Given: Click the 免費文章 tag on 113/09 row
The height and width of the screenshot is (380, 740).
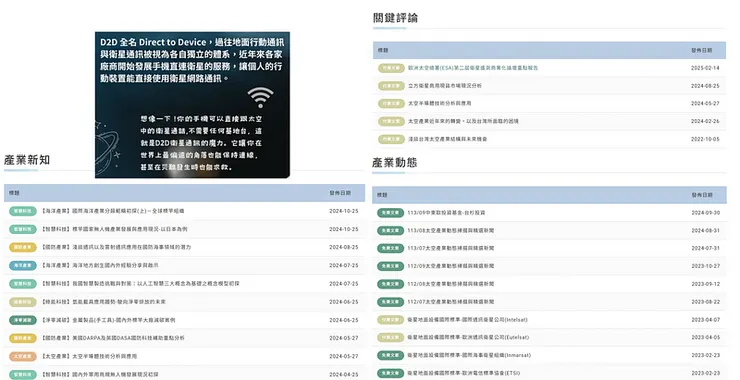Looking at the screenshot, I should (x=391, y=213).
